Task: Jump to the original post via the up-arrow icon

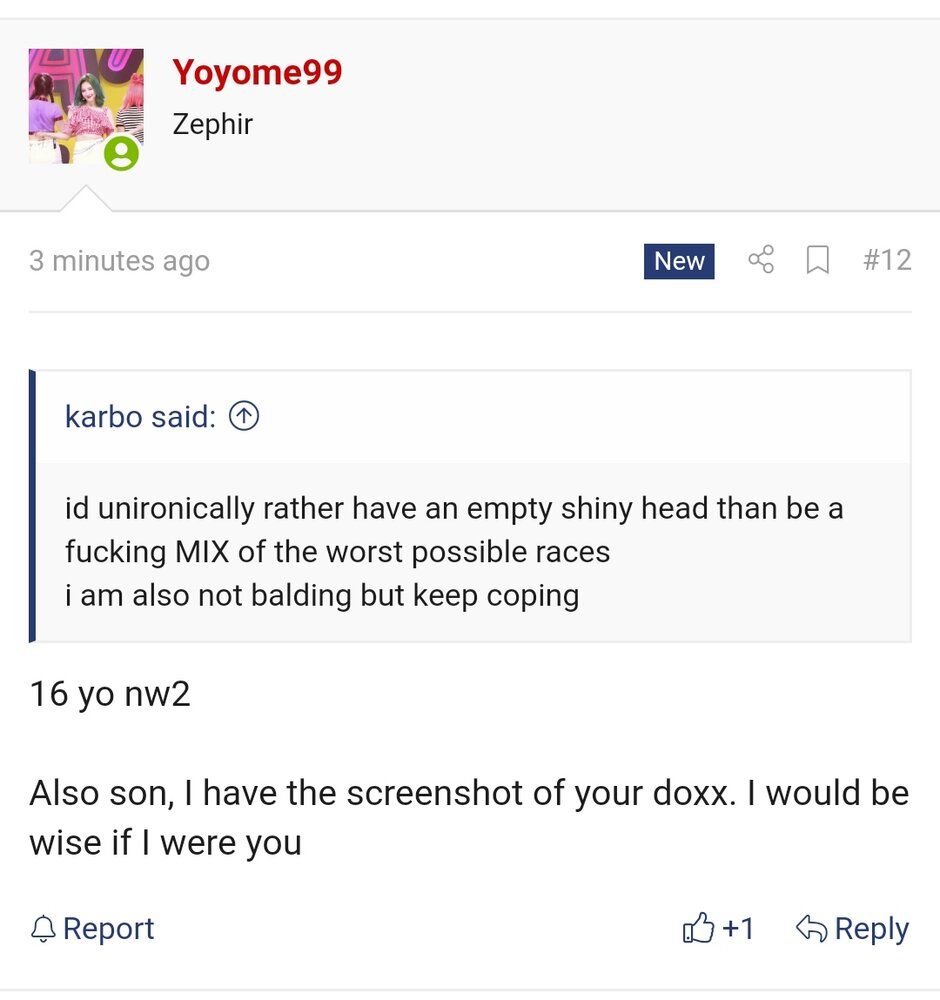Action: [244, 416]
